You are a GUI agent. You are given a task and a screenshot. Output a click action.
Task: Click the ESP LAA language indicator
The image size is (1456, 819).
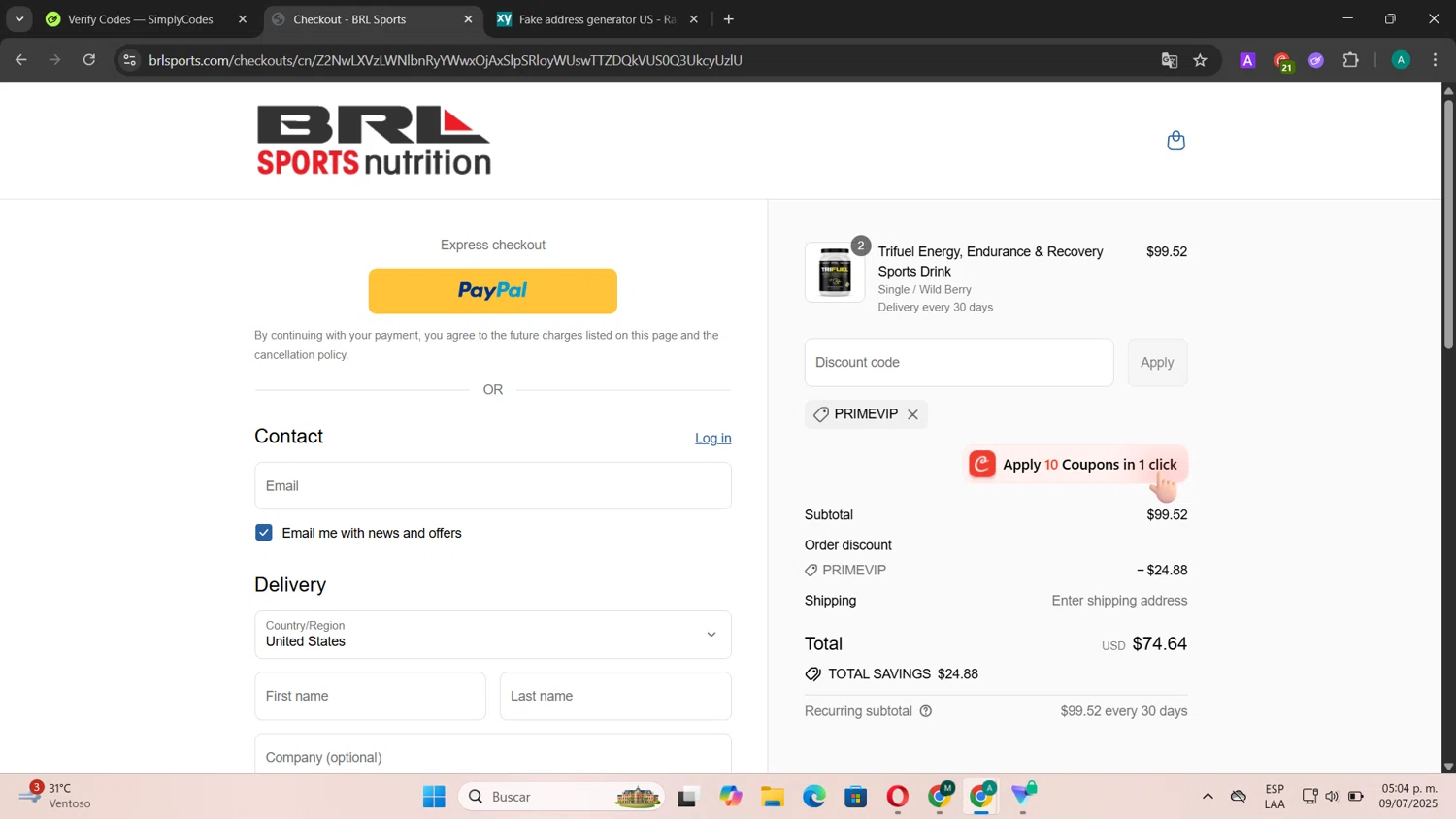coord(1274,797)
